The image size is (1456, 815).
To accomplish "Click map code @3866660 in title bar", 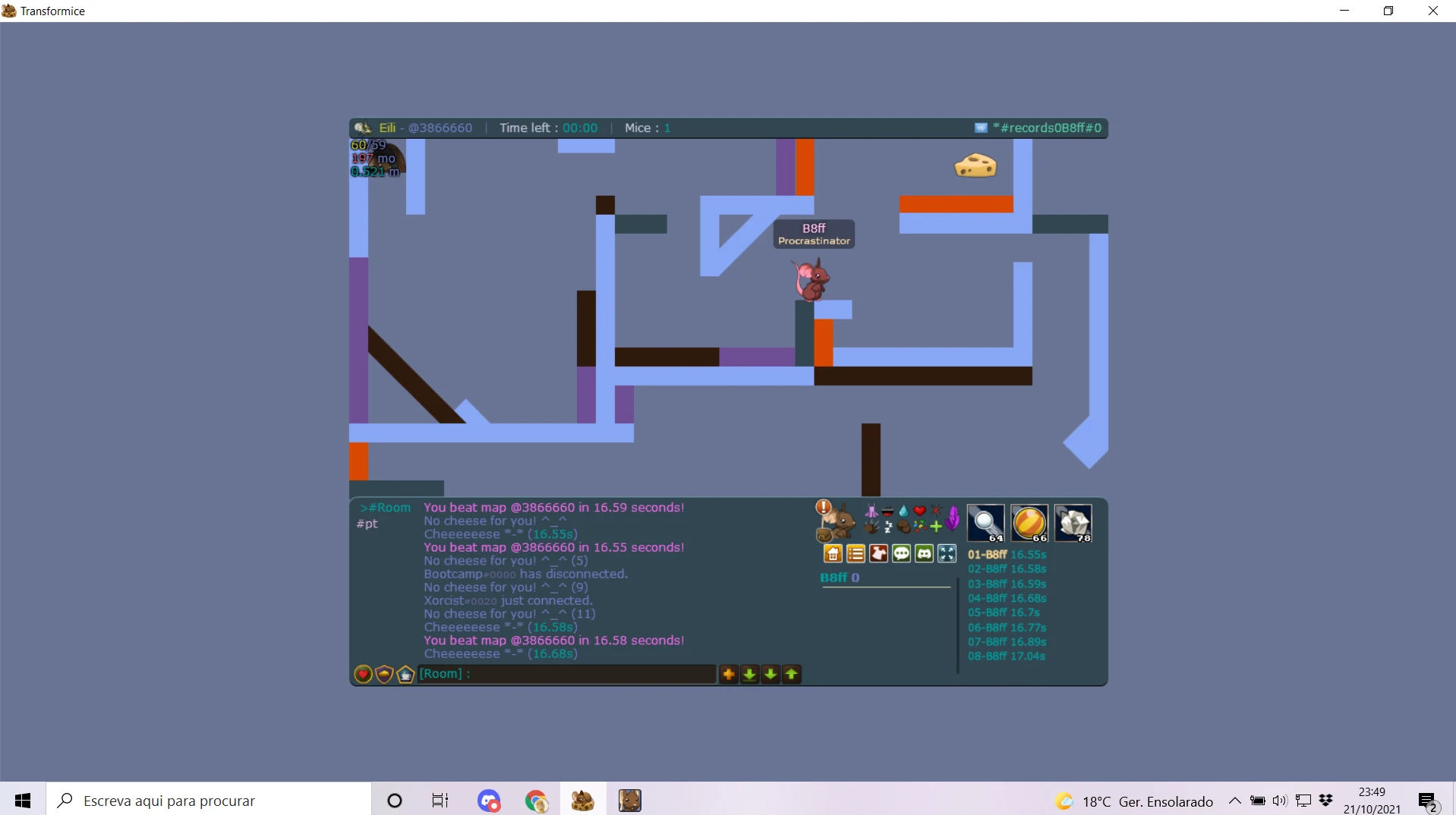I will [x=440, y=127].
